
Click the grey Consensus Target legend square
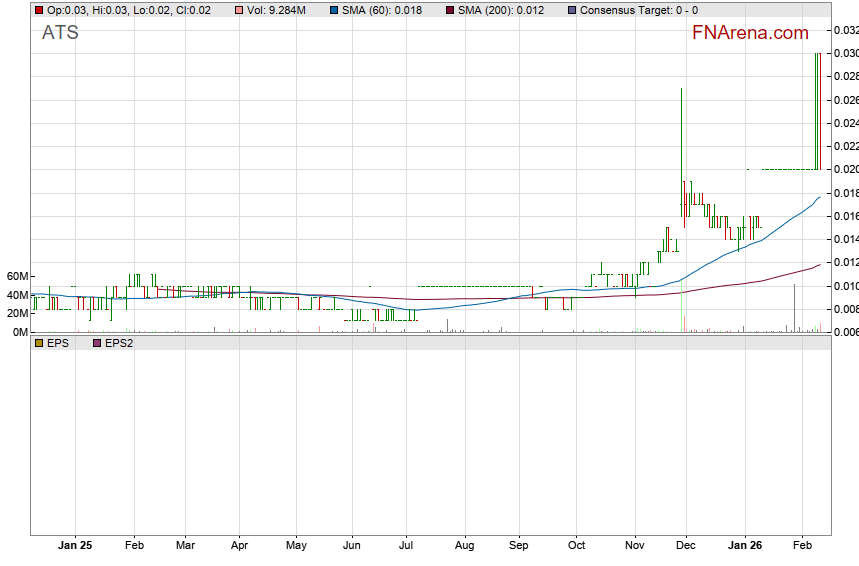tap(571, 10)
